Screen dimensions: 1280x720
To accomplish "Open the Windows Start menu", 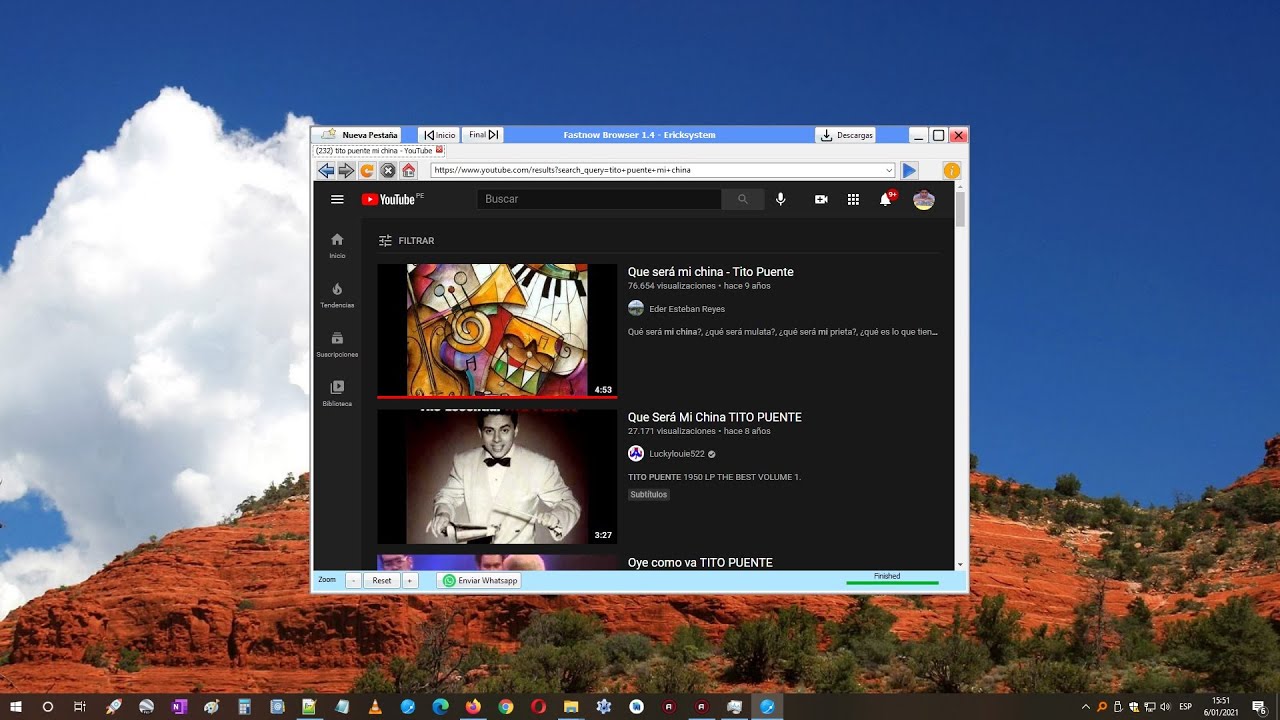I will point(16,706).
